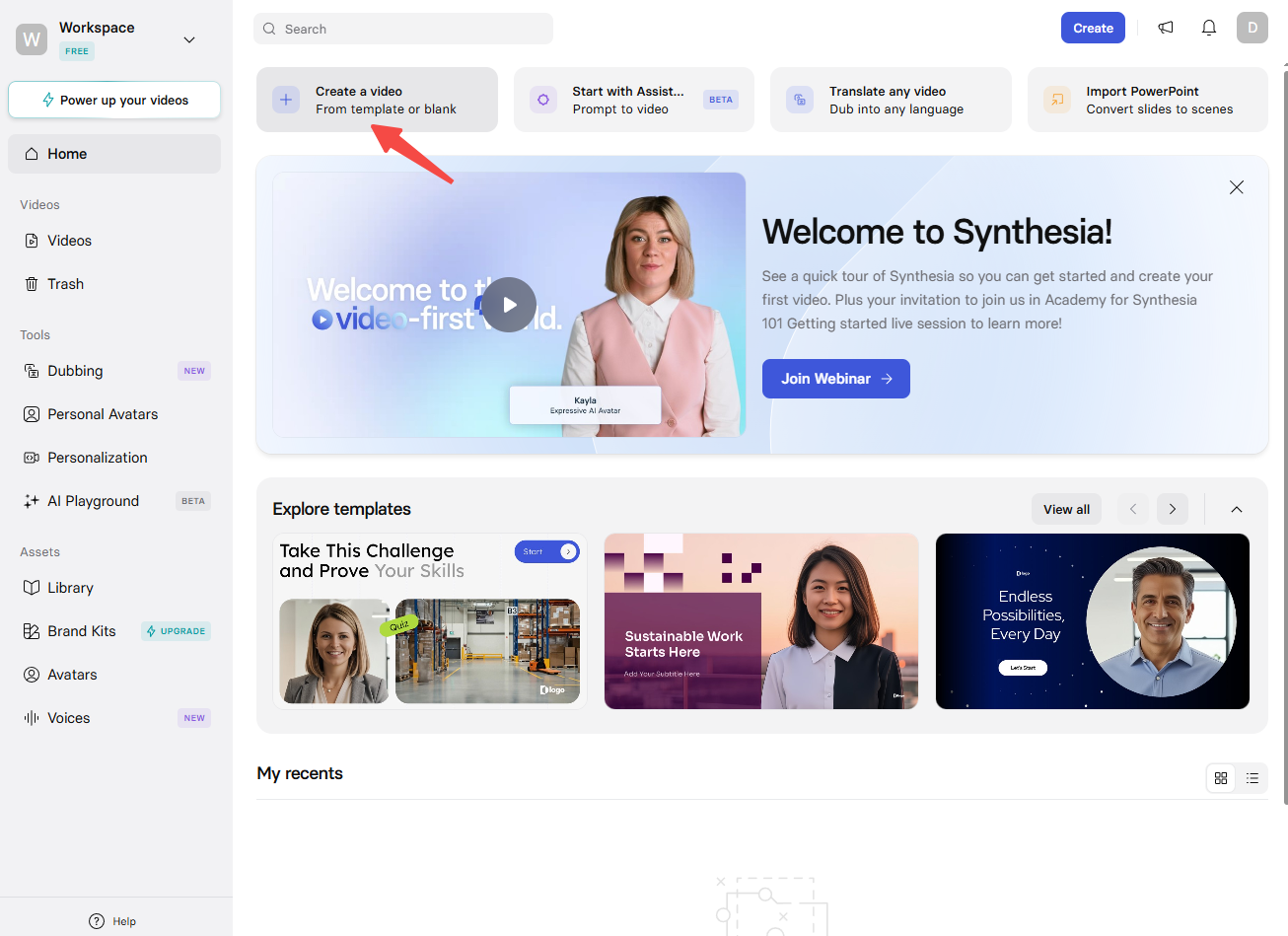Show next templates with right chevron
Viewport: 1288px width, 936px height.
point(1173,509)
